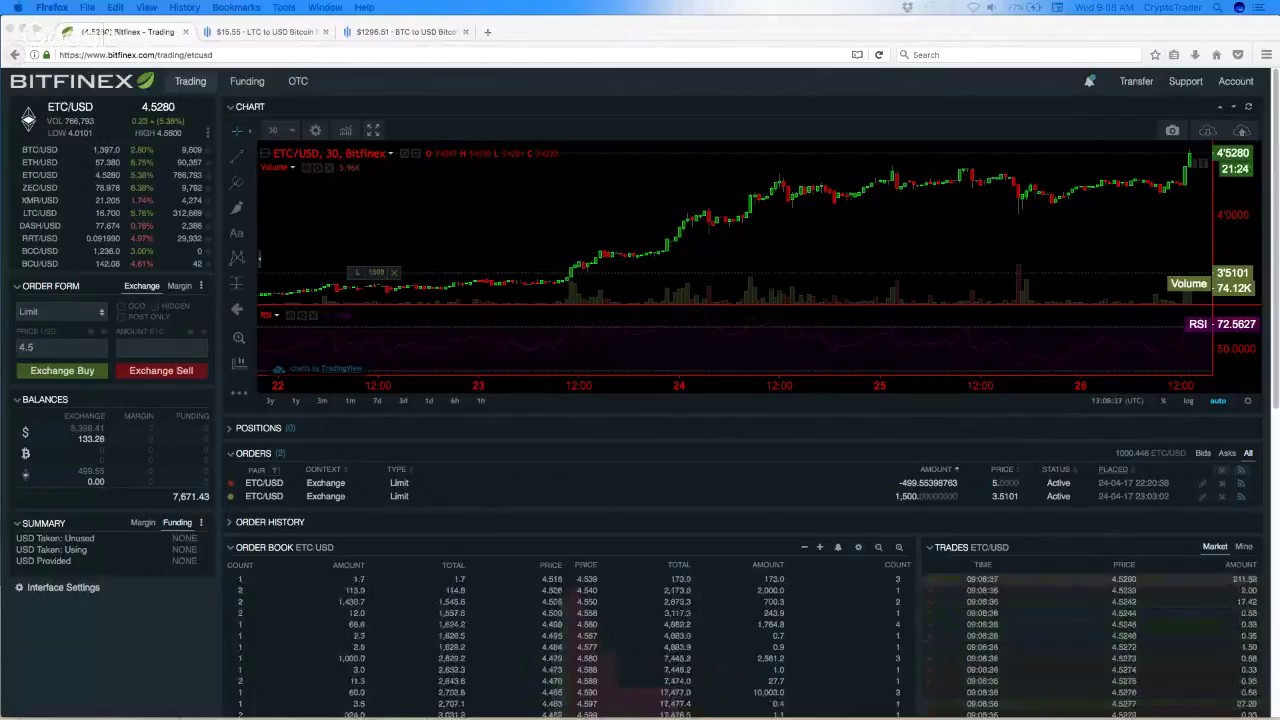The height and width of the screenshot is (720, 1280).
Task: Select the chart pattern tool
Action: (237, 258)
